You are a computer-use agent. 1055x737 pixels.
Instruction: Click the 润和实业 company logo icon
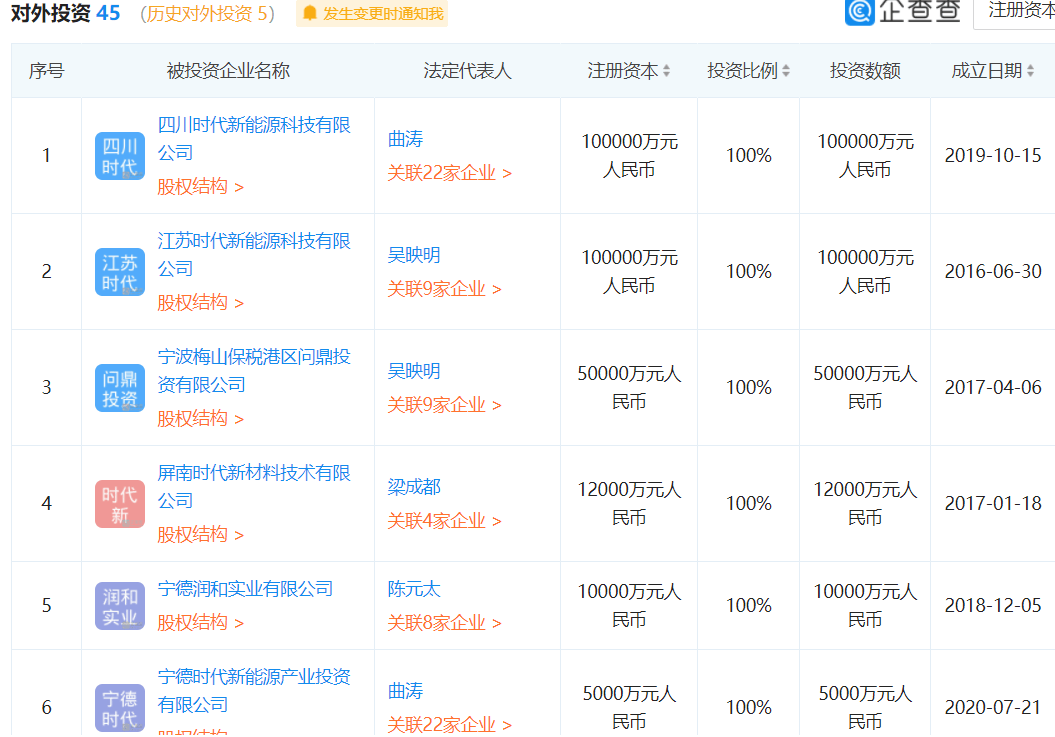point(120,606)
